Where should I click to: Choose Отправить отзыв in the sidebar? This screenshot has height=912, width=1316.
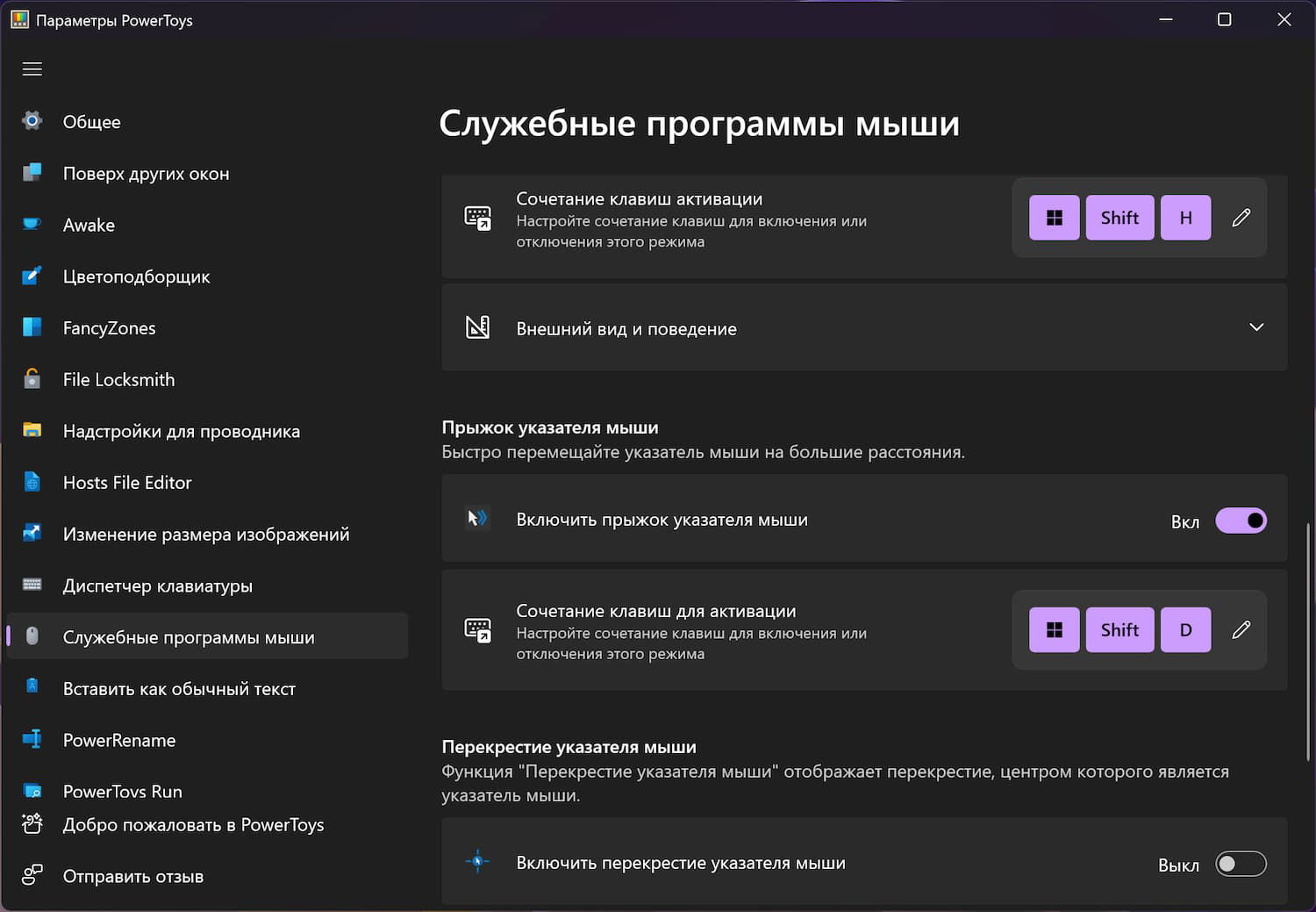pos(207,876)
